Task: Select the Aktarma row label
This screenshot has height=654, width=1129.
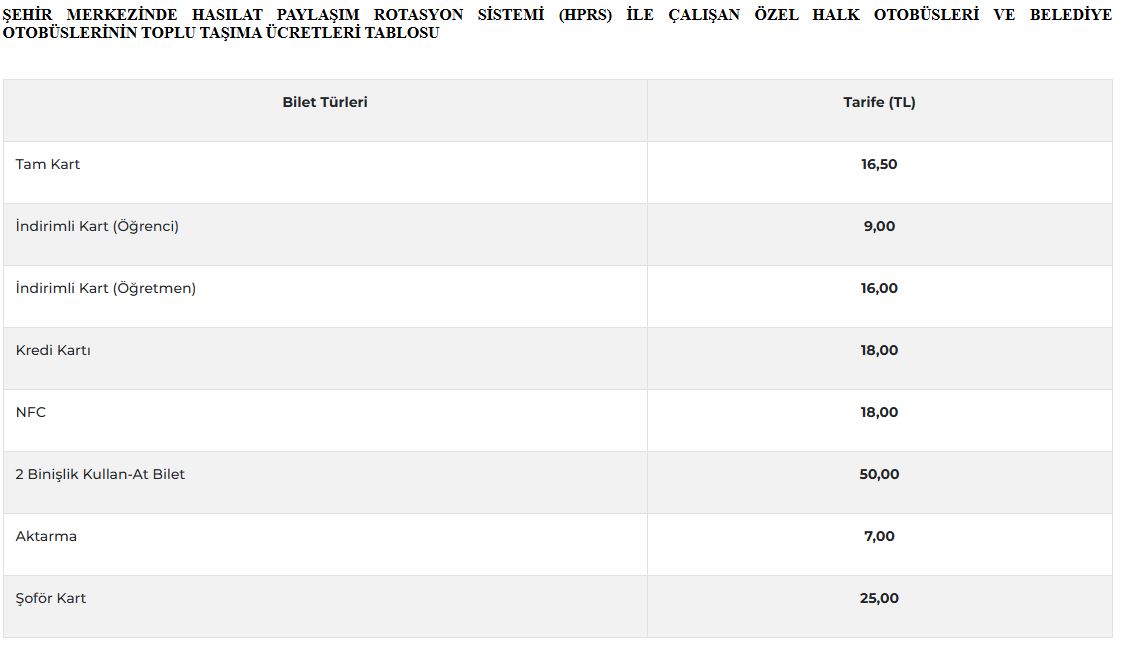Action: pos(46,536)
